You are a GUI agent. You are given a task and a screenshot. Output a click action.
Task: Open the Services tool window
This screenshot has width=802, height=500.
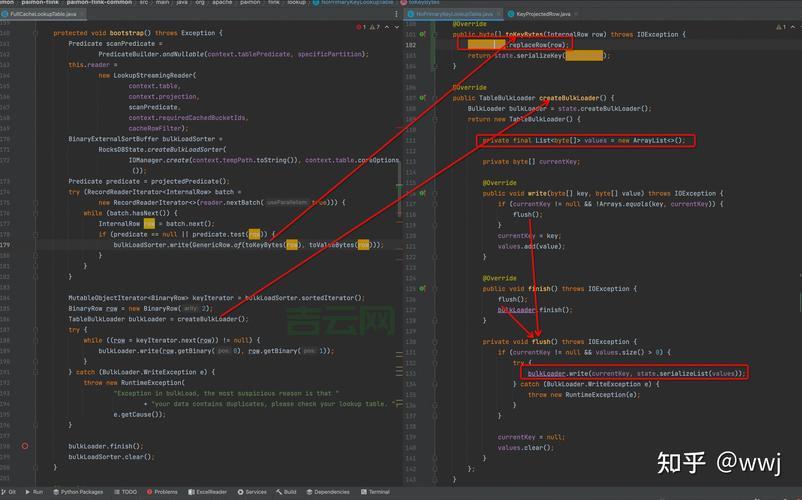(x=254, y=492)
